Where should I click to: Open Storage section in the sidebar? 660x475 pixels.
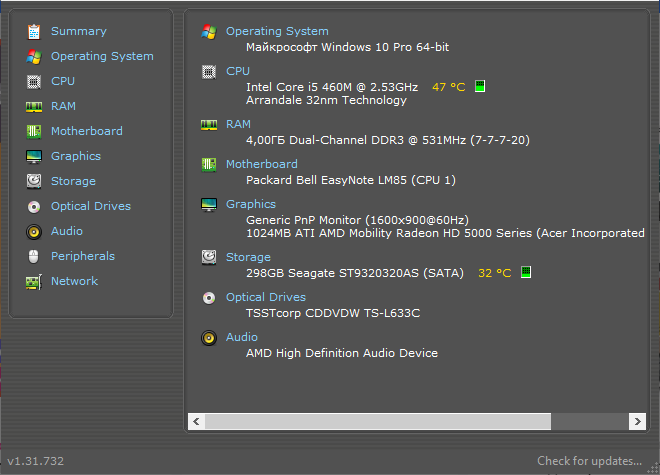[73, 181]
